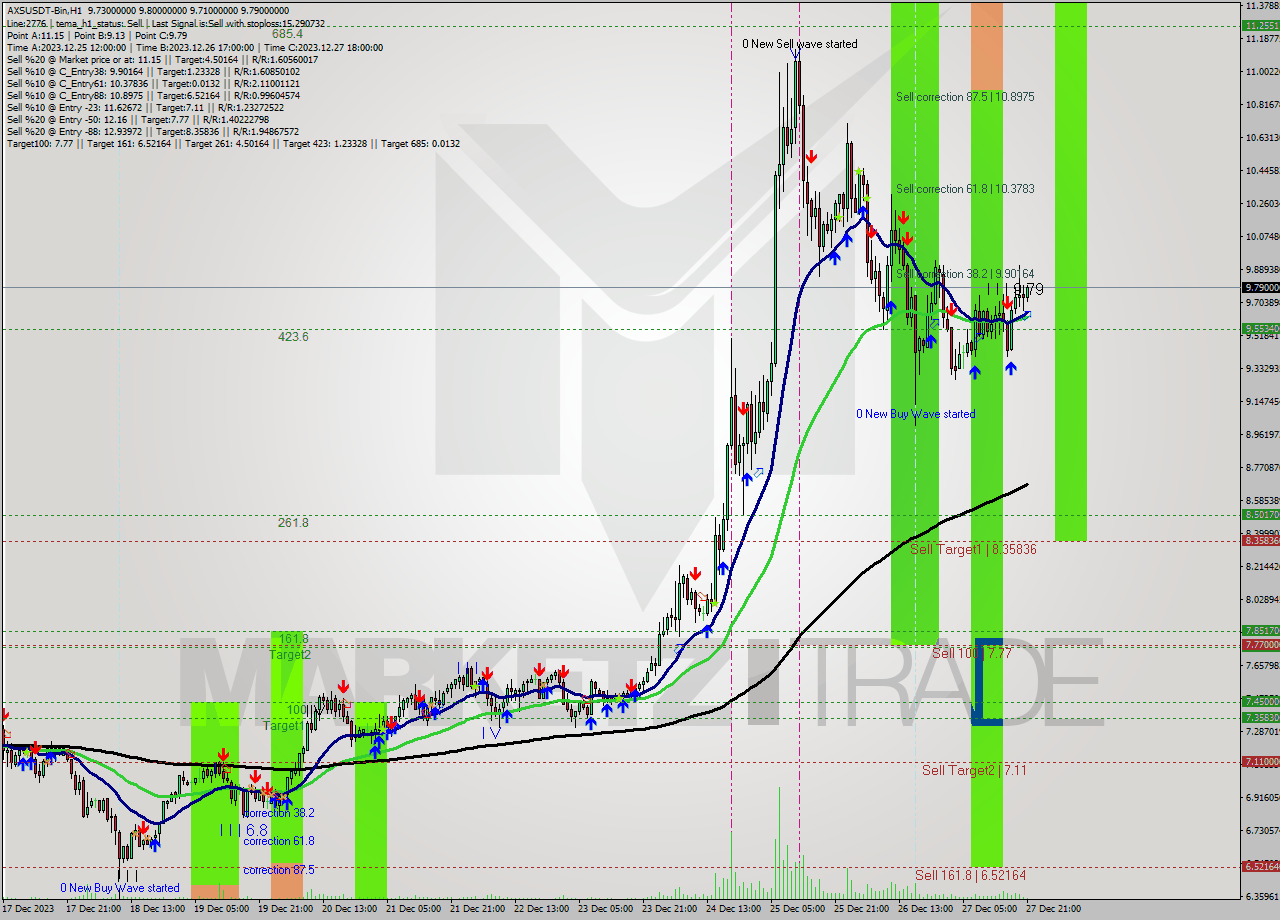This screenshot has height=920, width=1280.
Task: Select the blue 'correction 61.8' label
Action: click(278, 842)
